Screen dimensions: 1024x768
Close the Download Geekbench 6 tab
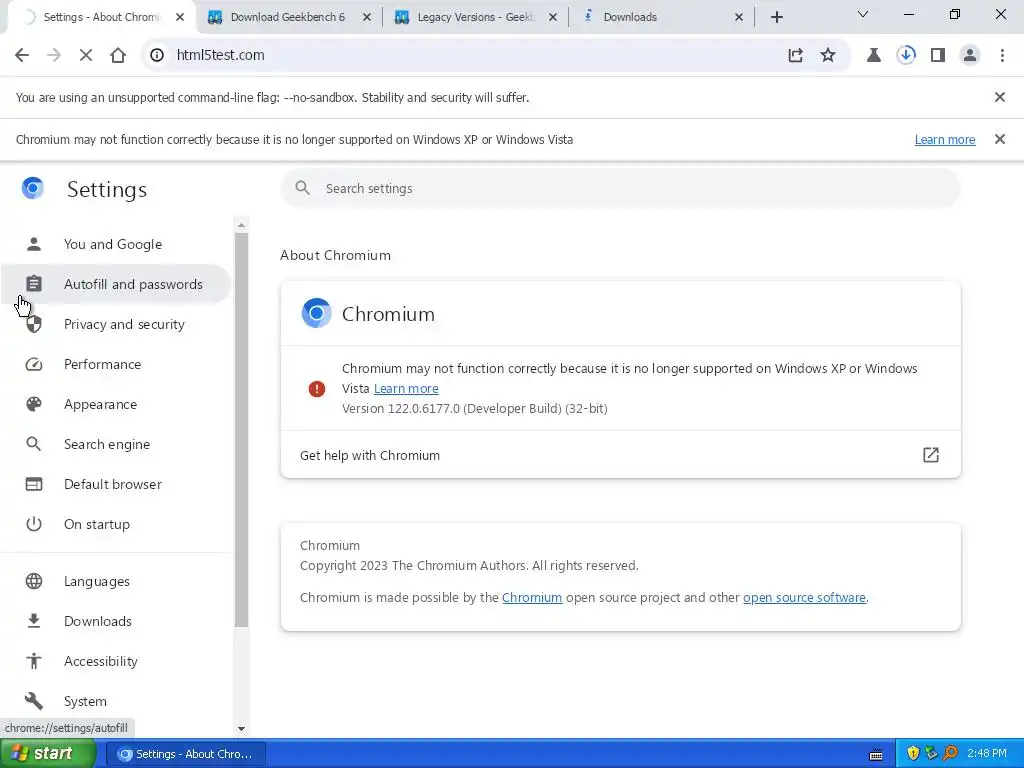[x=367, y=17]
